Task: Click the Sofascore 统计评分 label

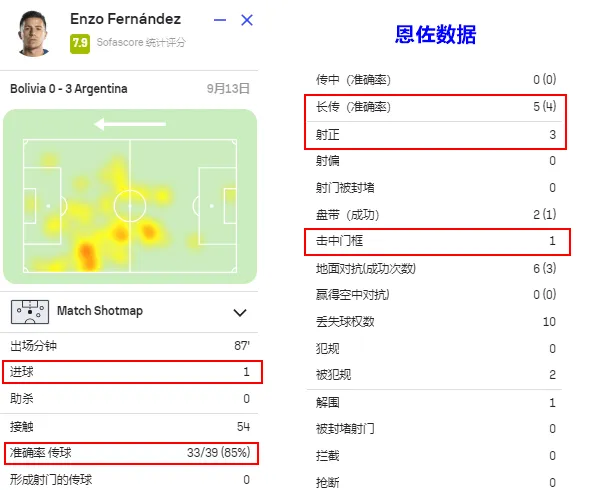Action: coord(141,42)
